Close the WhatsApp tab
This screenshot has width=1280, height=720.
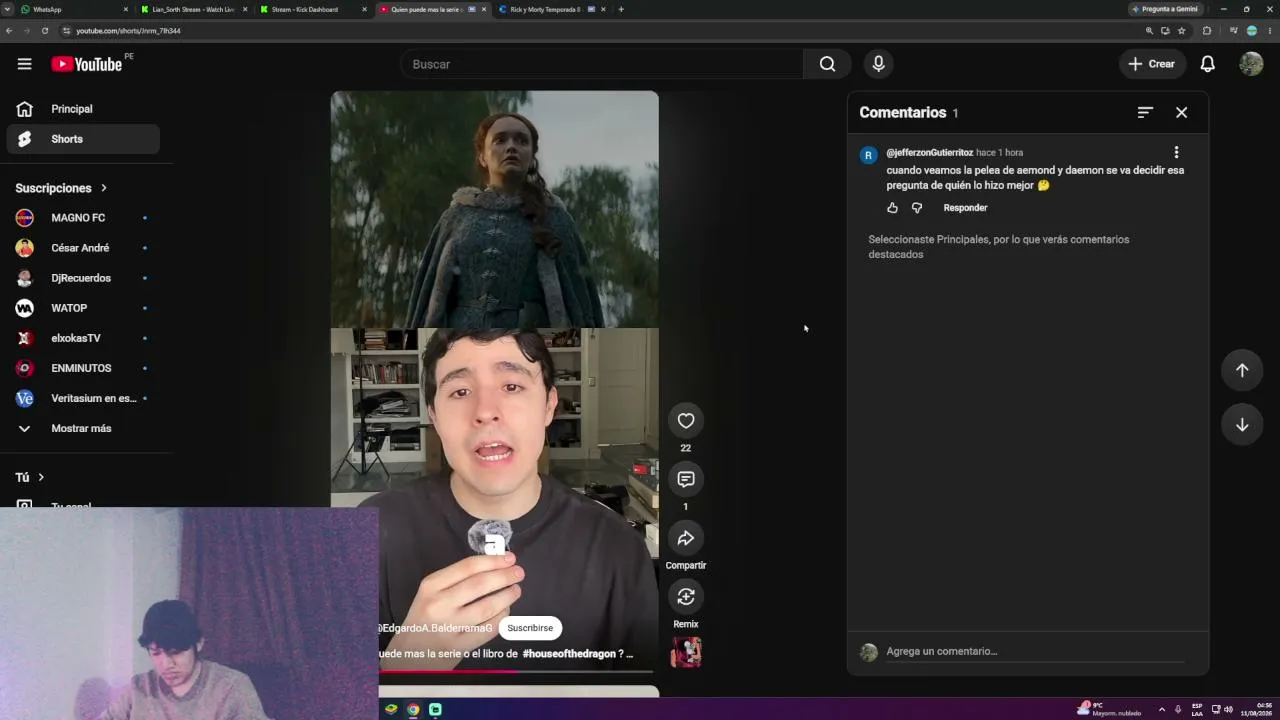(125, 9)
